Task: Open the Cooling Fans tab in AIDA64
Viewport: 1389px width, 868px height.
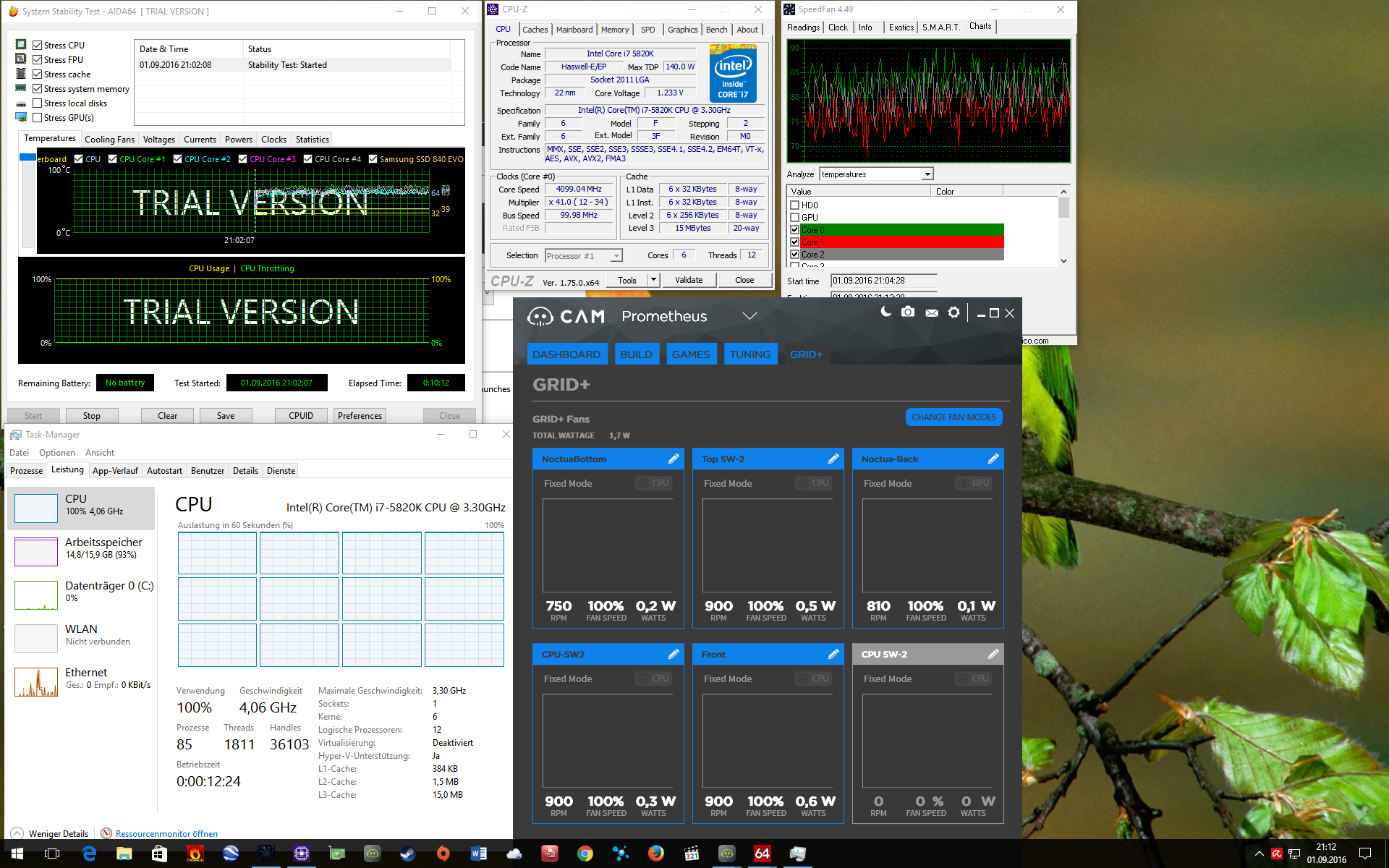Action: (109, 140)
